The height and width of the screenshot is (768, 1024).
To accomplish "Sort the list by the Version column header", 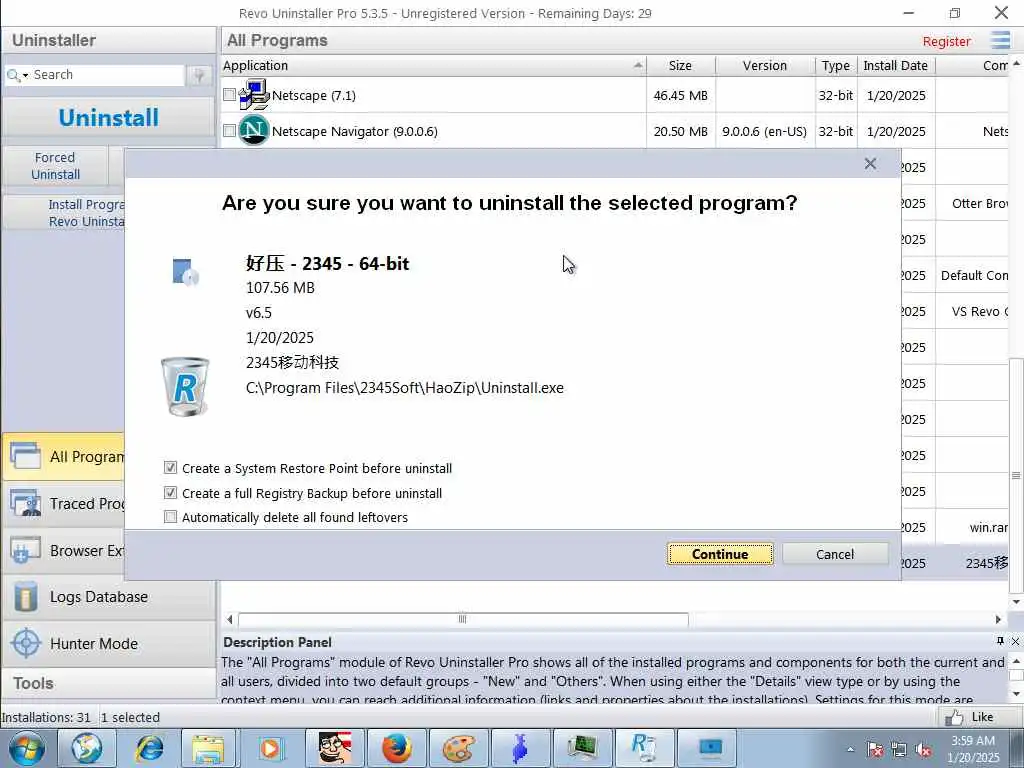I will pyautogui.click(x=764, y=65).
